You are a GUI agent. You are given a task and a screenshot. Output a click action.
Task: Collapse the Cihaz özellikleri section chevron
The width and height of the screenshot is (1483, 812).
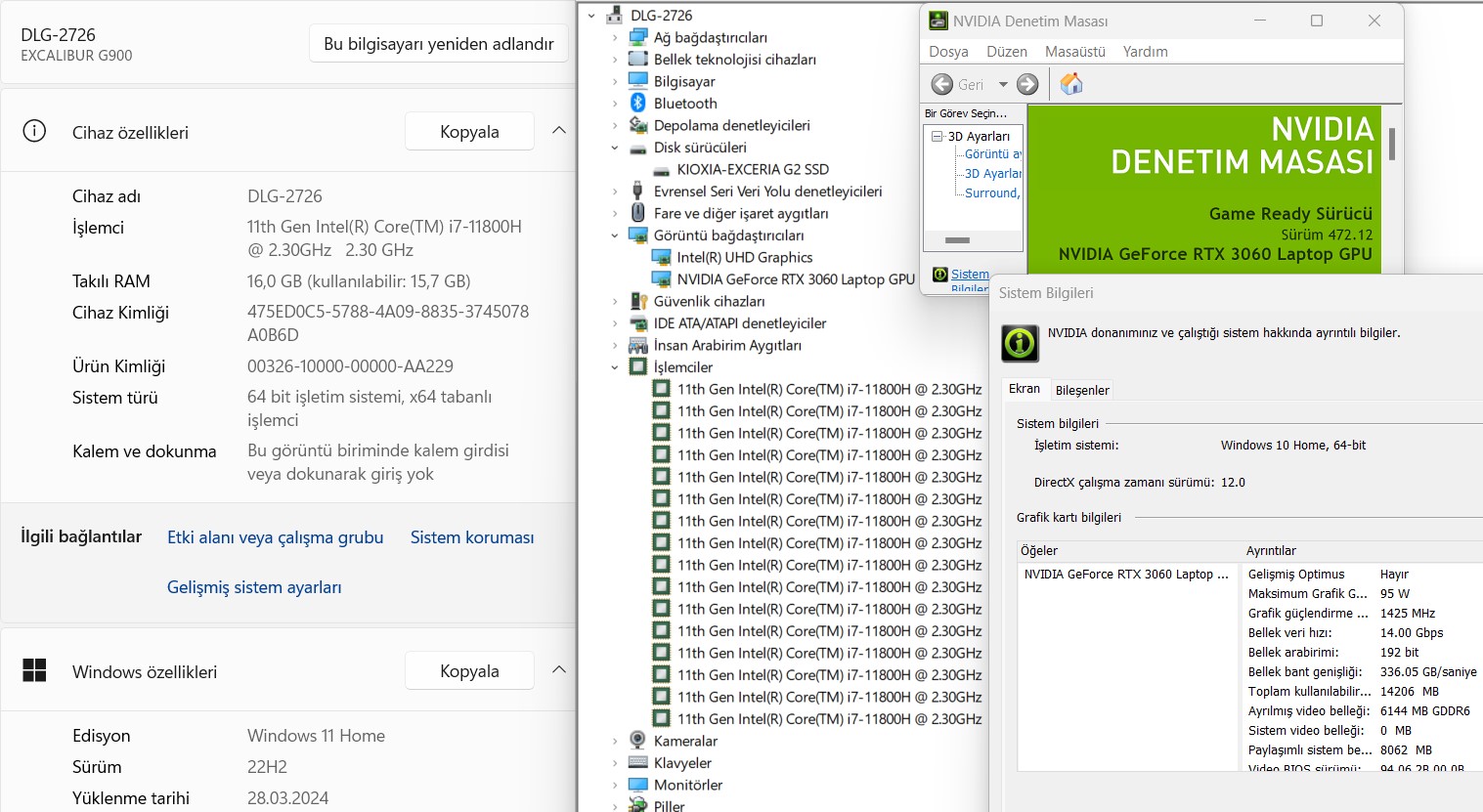pos(559,130)
